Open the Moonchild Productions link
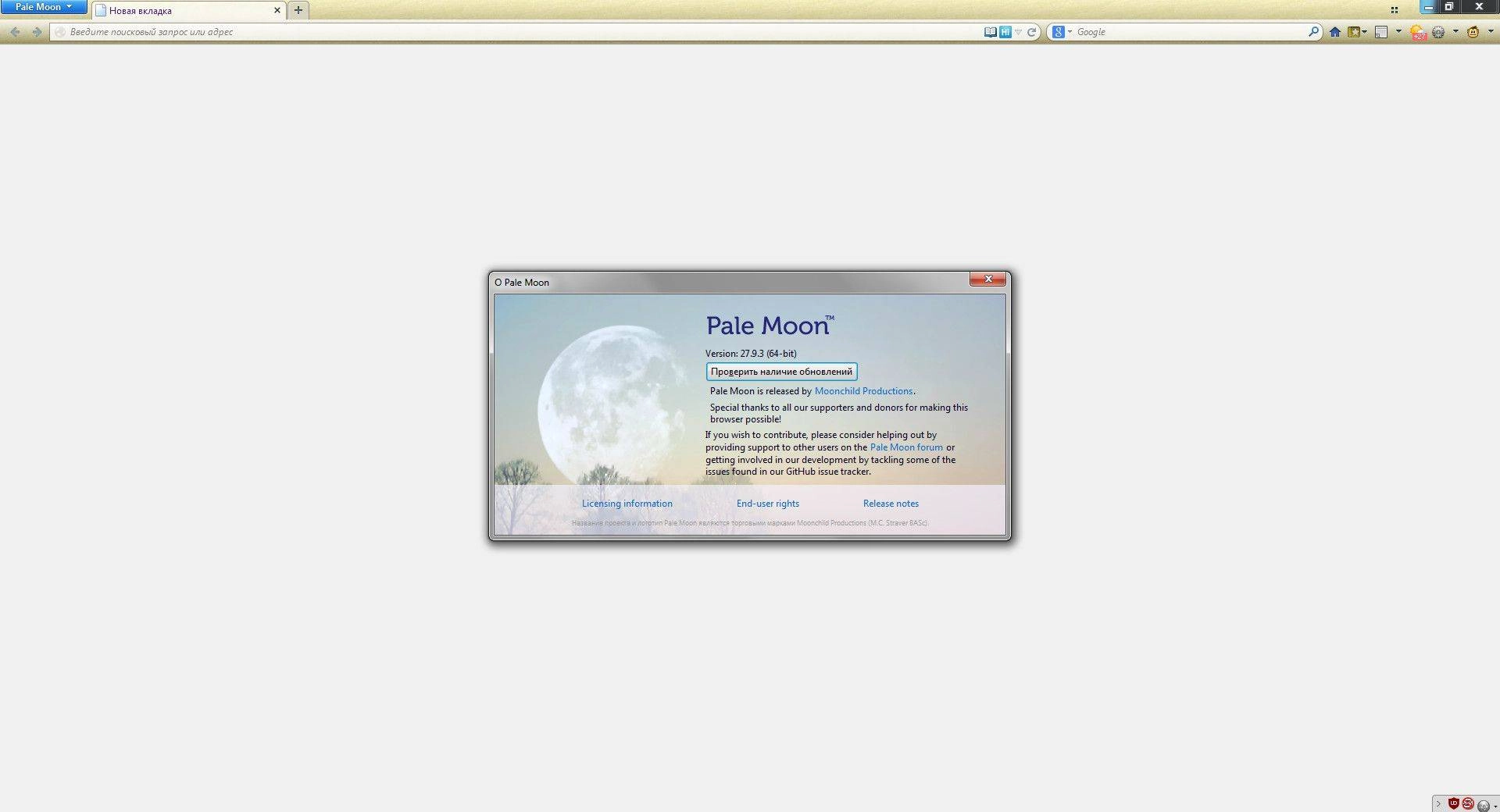 click(x=863, y=391)
